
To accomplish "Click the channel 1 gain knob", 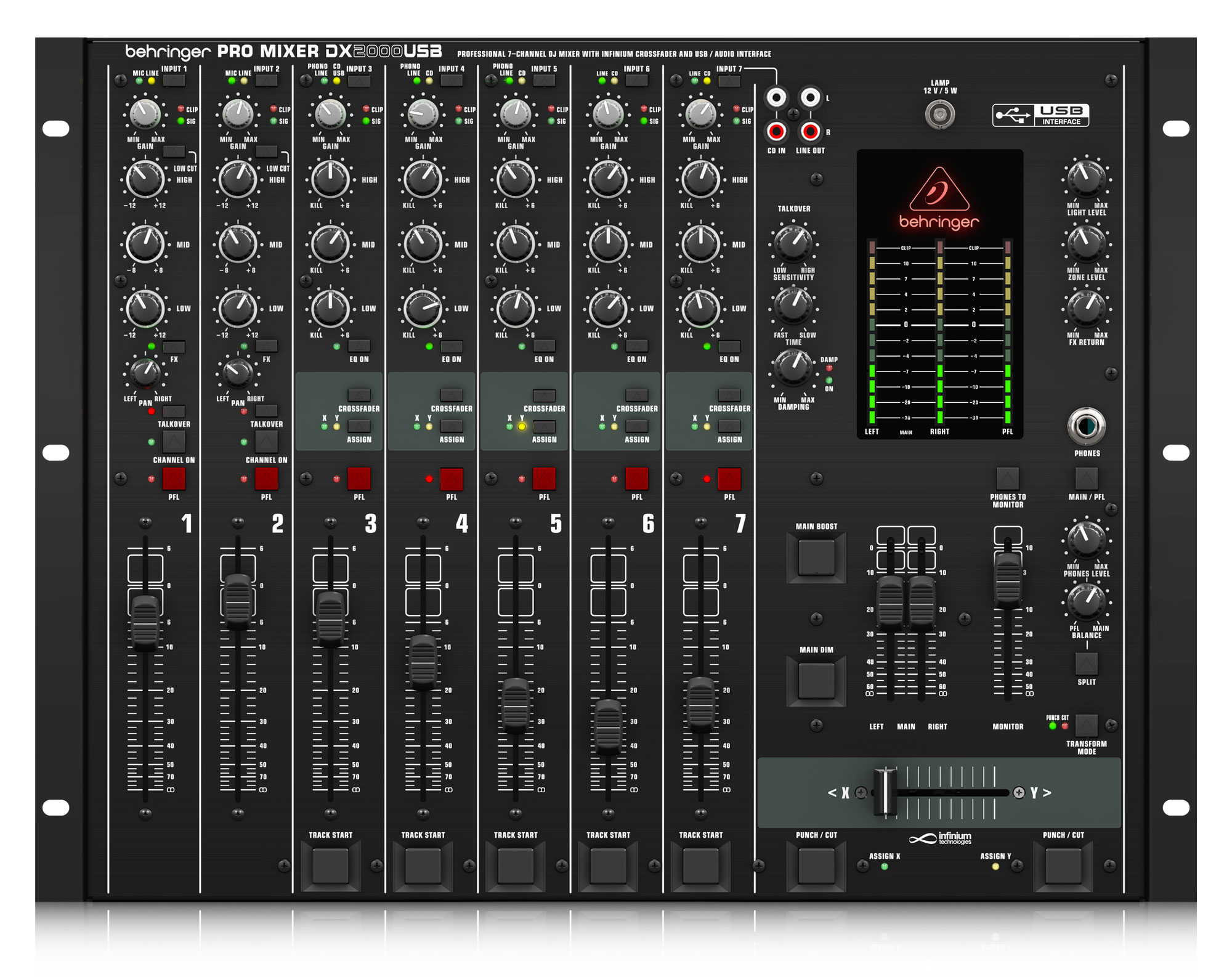I will coord(145,113).
